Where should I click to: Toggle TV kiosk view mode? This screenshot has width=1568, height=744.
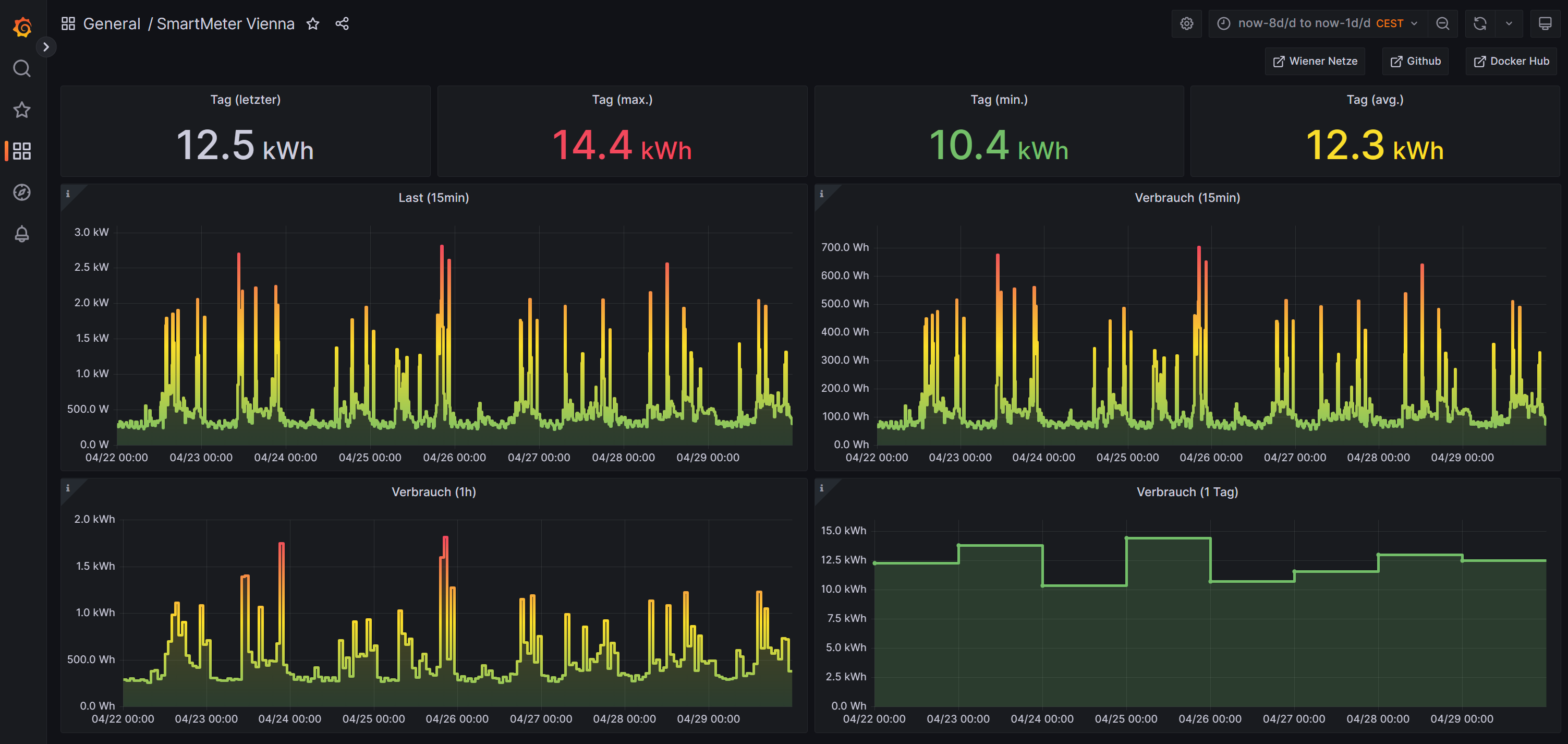click(1545, 24)
